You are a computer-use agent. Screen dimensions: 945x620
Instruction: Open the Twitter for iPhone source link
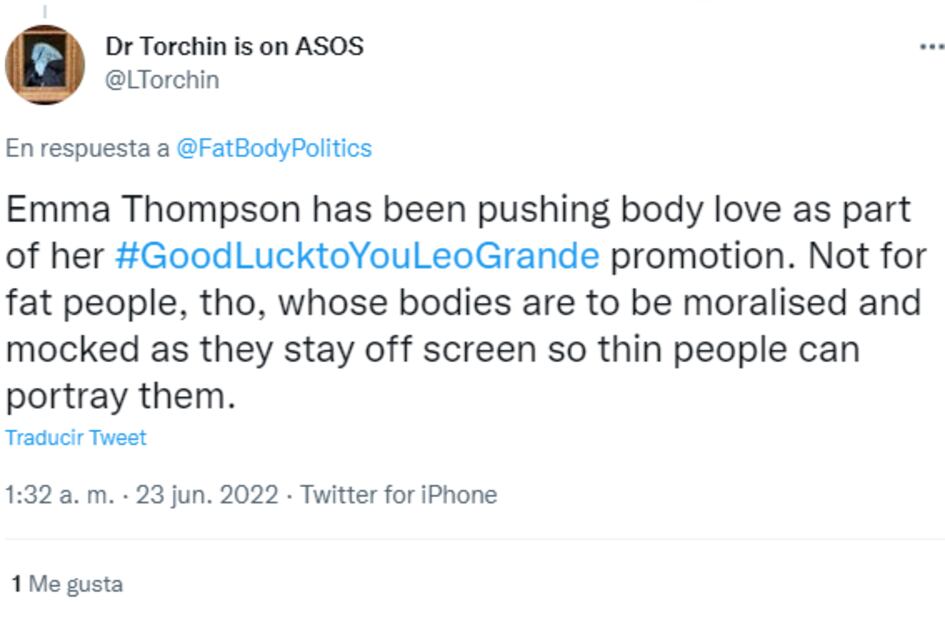click(x=398, y=495)
